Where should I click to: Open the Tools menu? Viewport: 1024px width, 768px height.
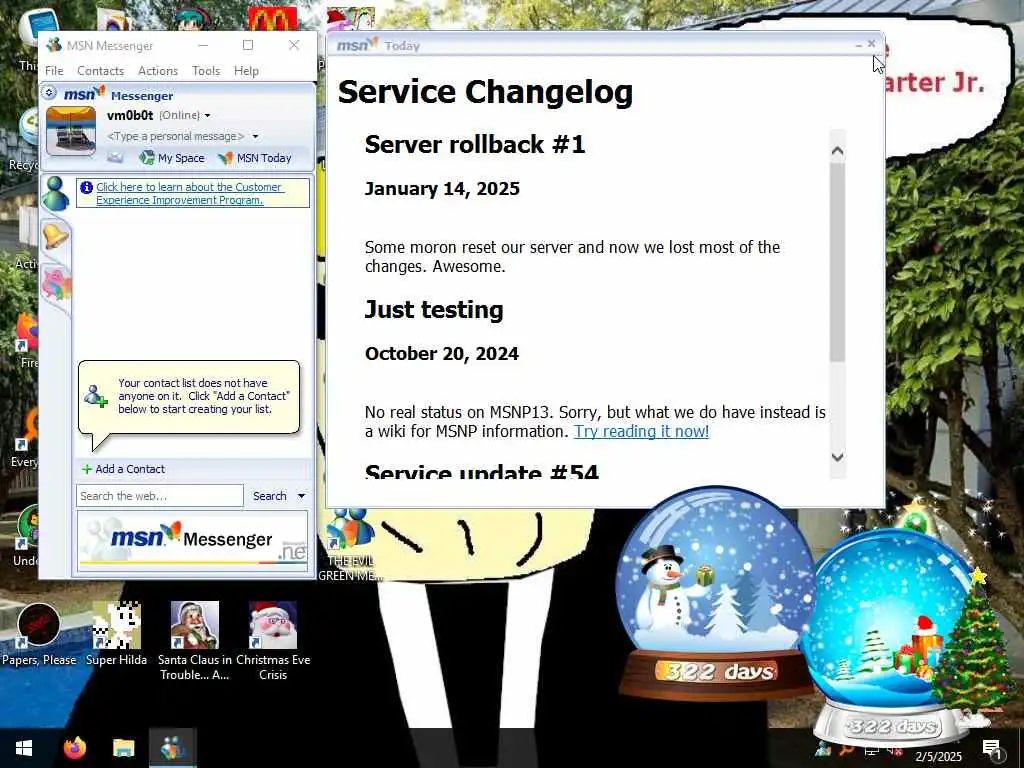(206, 71)
